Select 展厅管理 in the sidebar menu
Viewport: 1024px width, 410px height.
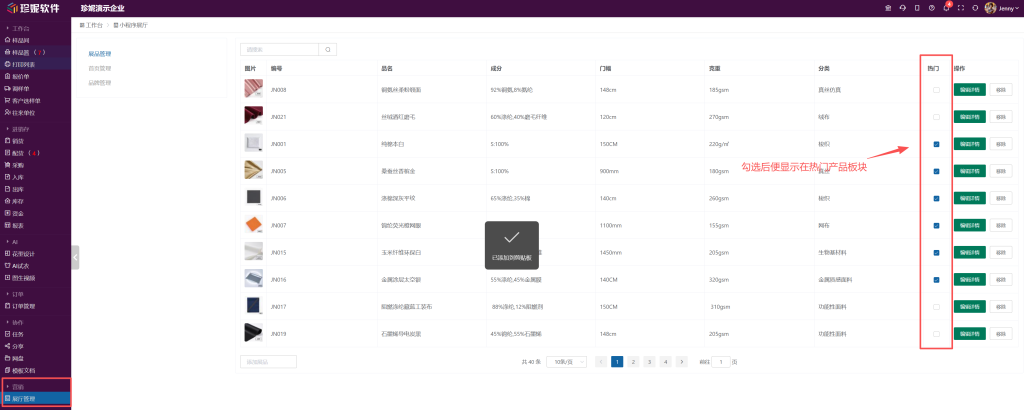tap(24, 398)
